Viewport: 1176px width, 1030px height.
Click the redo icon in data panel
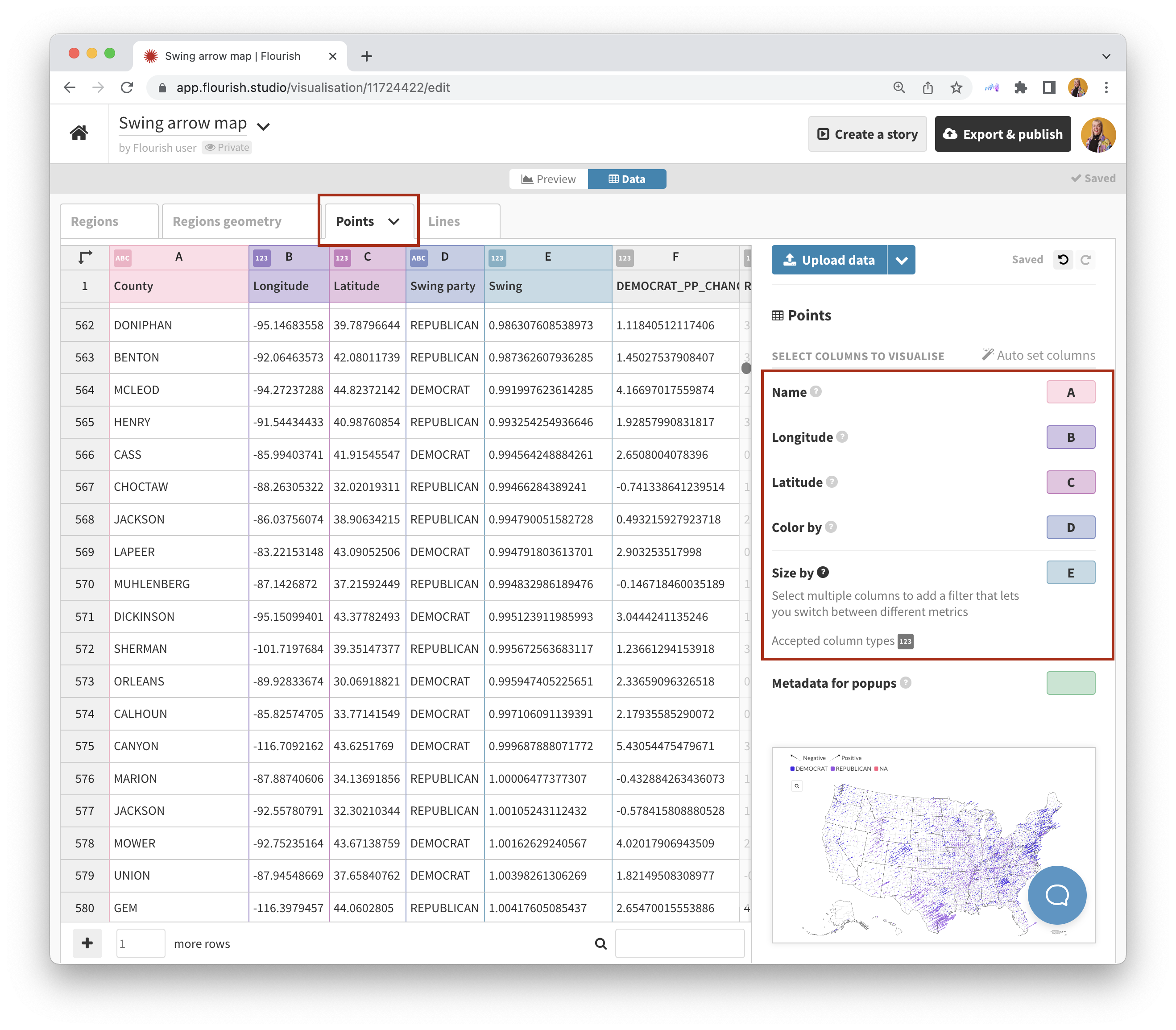1086,260
